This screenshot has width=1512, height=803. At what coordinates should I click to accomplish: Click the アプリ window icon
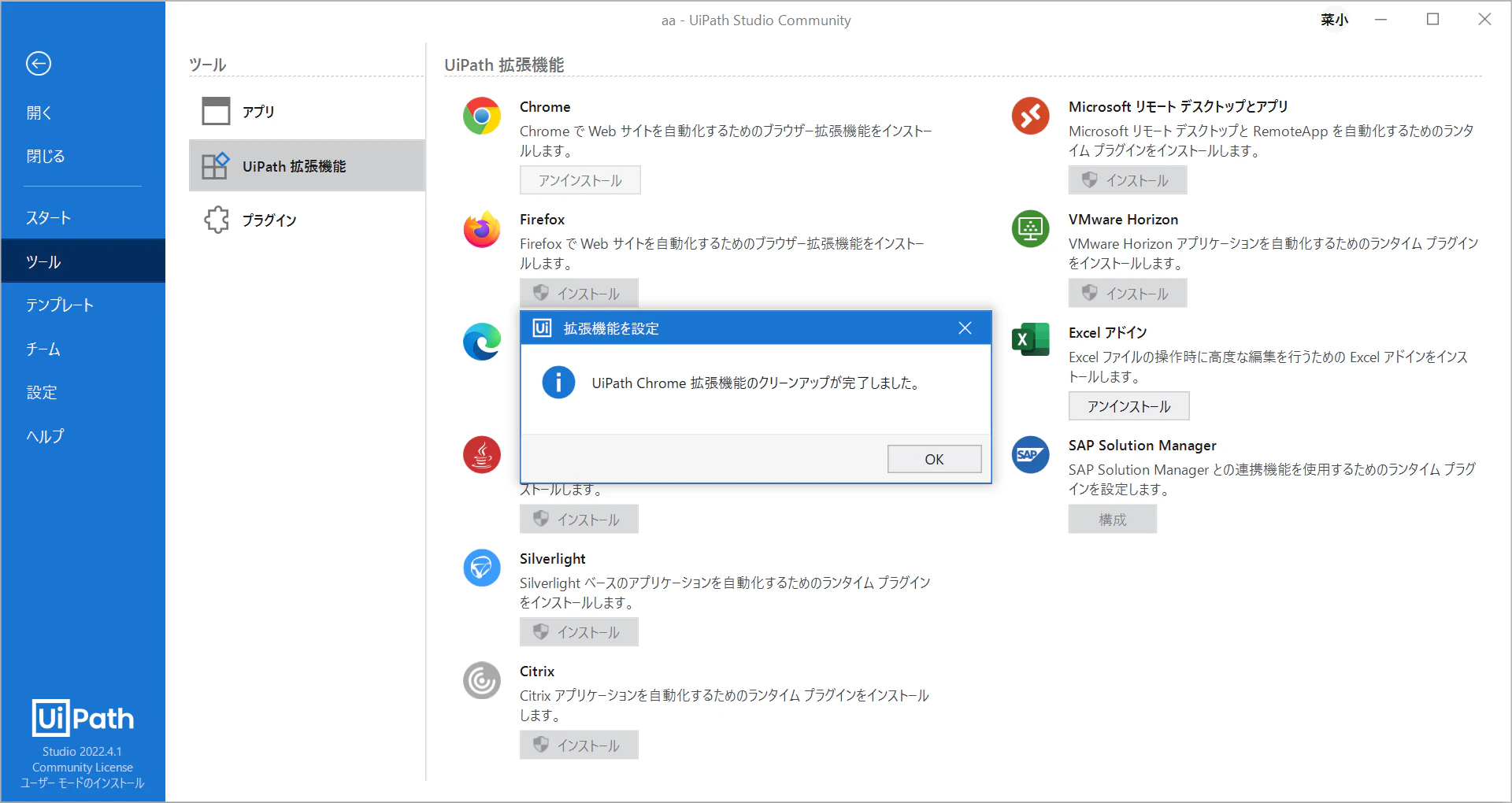[x=216, y=111]
